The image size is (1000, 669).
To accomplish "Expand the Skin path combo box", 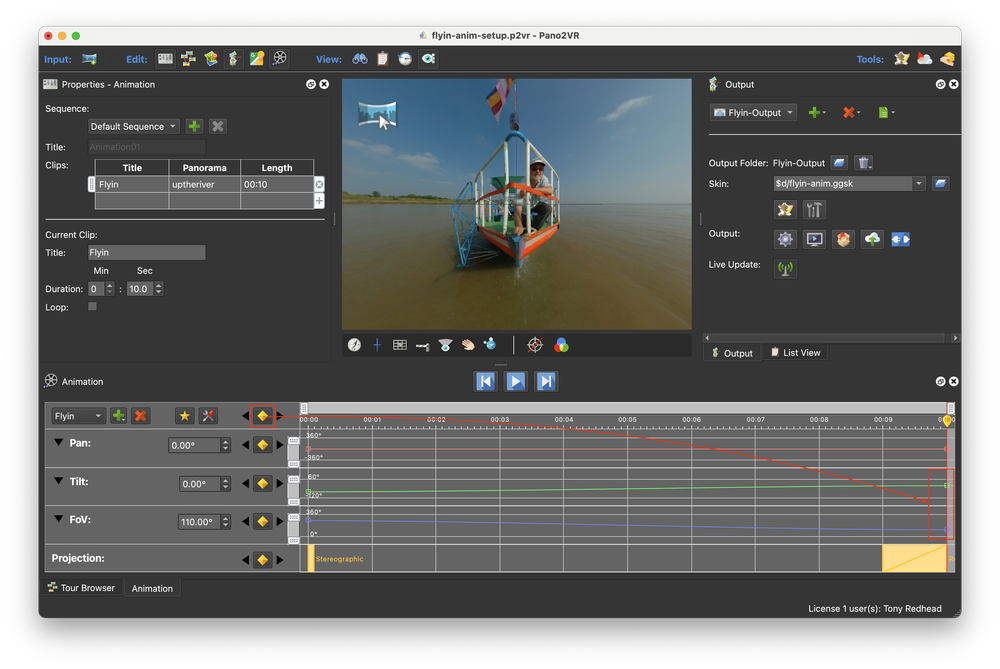I will 918,184.
